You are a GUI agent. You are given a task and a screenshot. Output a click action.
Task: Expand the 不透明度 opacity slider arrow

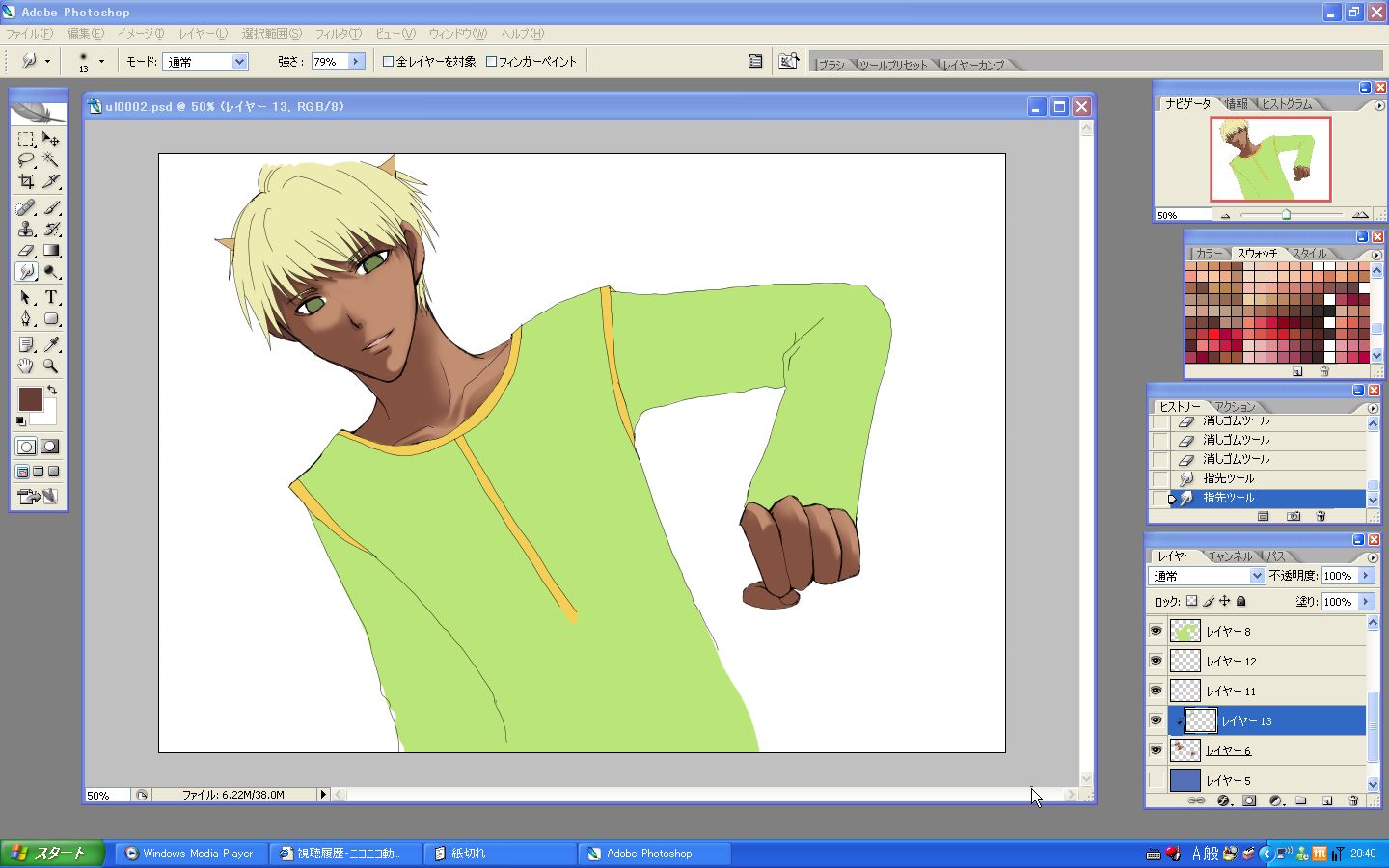[x=1366, y=576]
